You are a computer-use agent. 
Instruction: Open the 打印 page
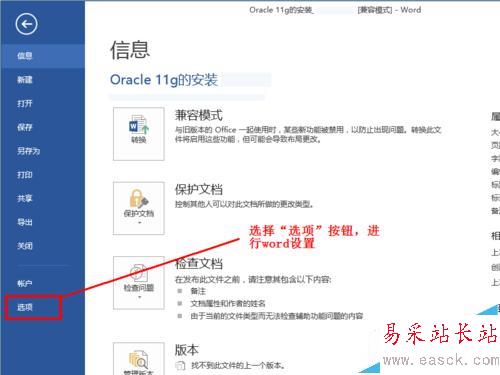[42, 175]
